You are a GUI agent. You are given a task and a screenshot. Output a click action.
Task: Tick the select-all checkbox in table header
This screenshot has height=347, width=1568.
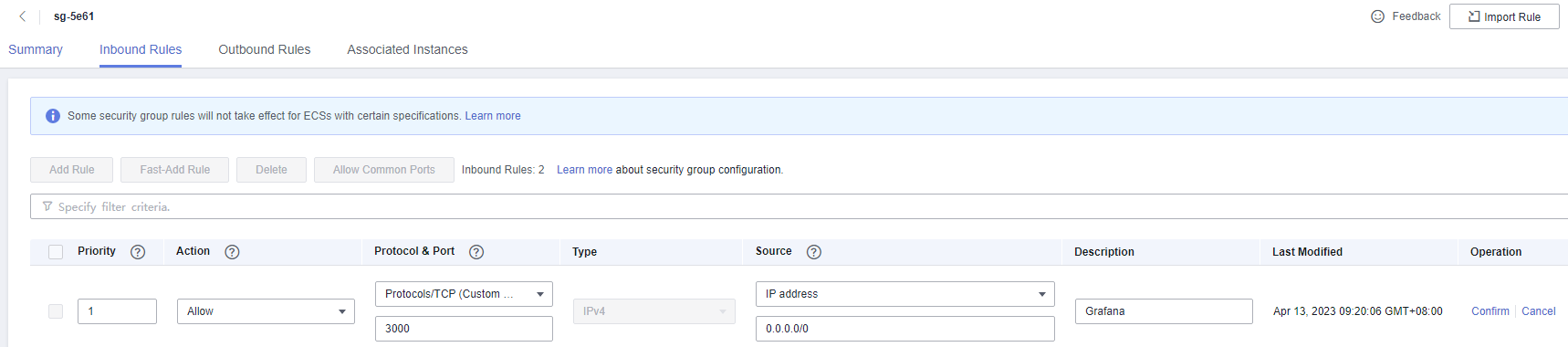56,252
